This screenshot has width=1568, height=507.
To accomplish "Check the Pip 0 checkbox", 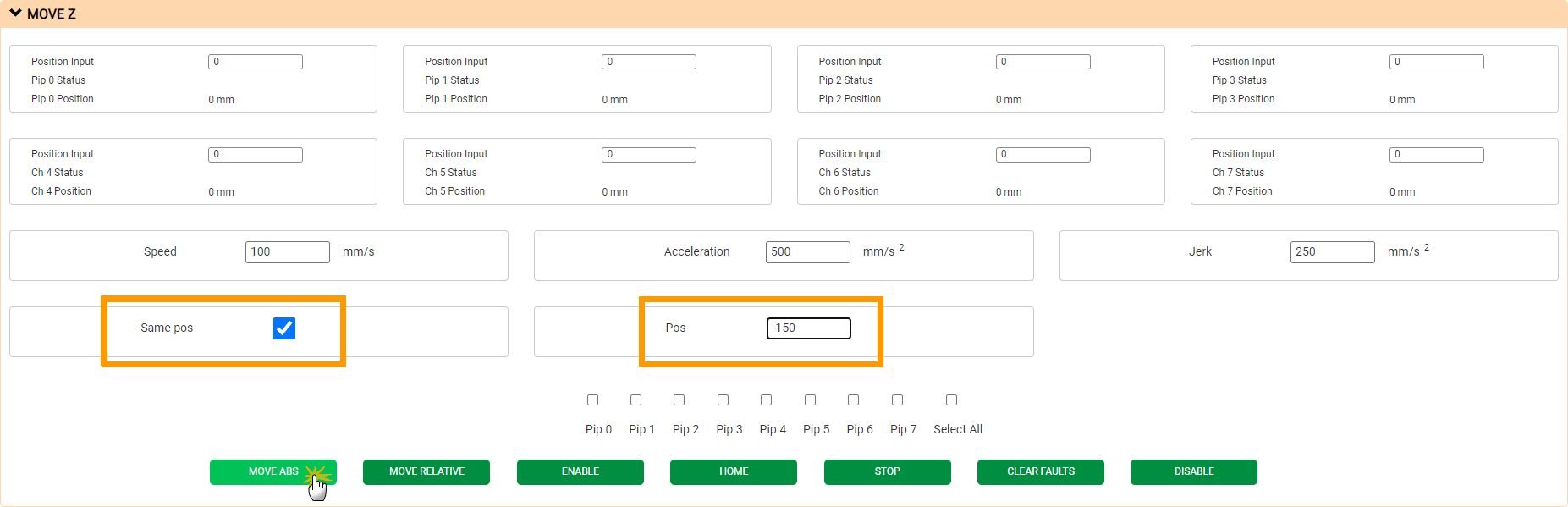I will pyautogui.click(x=592, y=400).
